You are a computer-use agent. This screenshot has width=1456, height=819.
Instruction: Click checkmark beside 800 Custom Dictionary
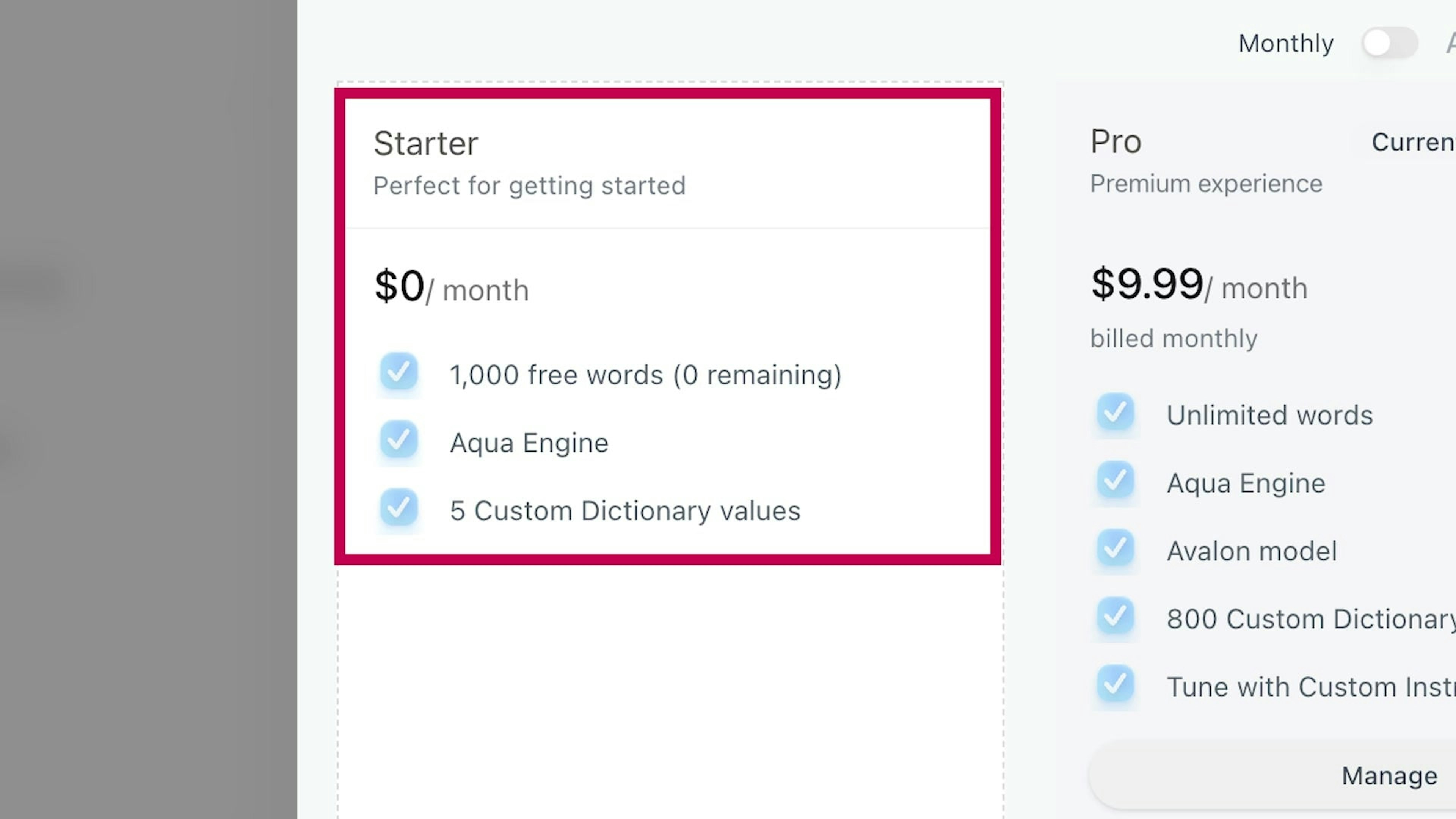tap(1115, 616)
